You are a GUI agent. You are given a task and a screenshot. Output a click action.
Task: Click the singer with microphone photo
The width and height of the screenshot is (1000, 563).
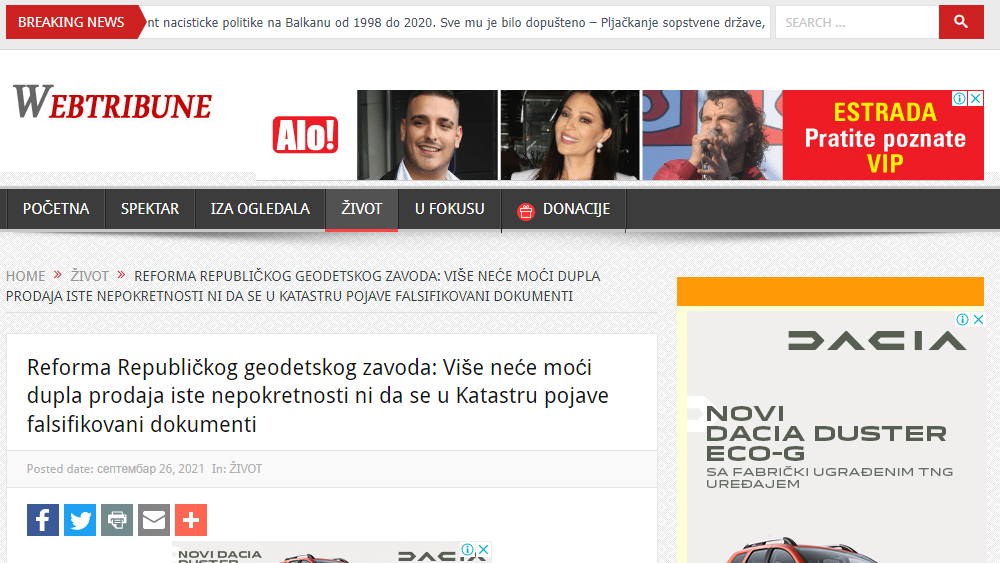712,135
